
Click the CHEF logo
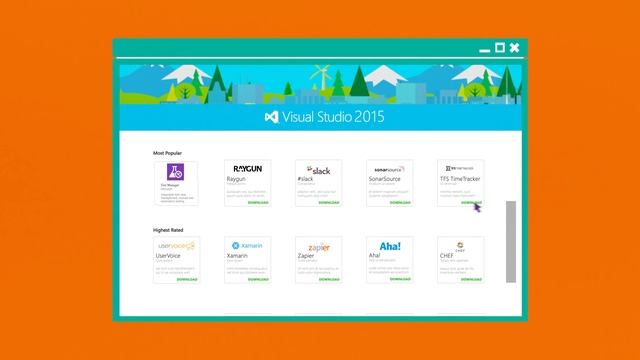click(460, 246)
